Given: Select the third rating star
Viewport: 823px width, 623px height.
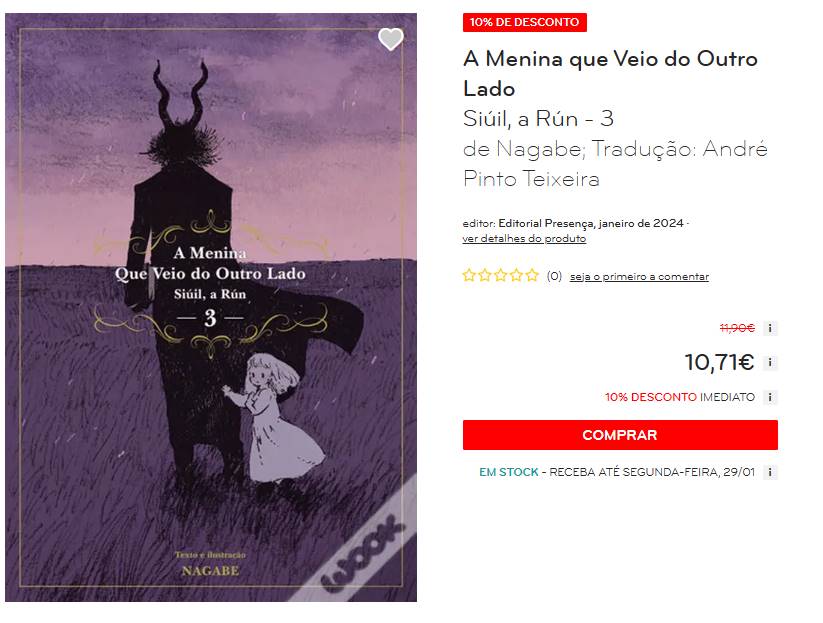Looking at the screenshot, I should (500, 276).
